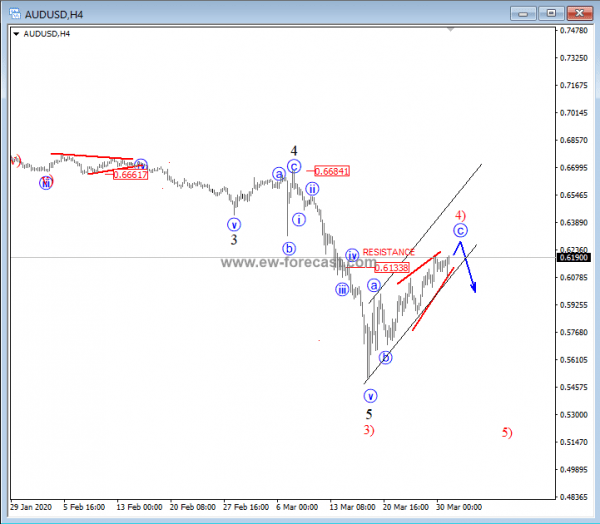Select the 0.66617 red price label

point(130,174)
